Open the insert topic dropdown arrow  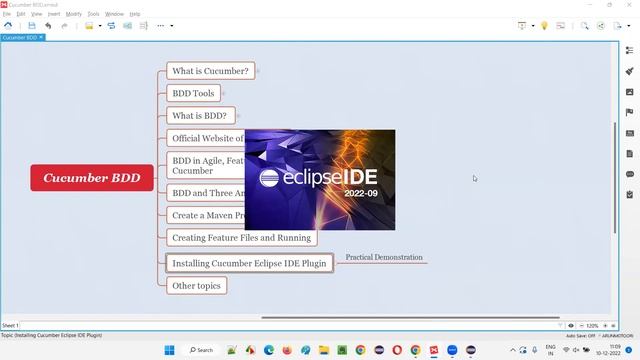(100, 26)
